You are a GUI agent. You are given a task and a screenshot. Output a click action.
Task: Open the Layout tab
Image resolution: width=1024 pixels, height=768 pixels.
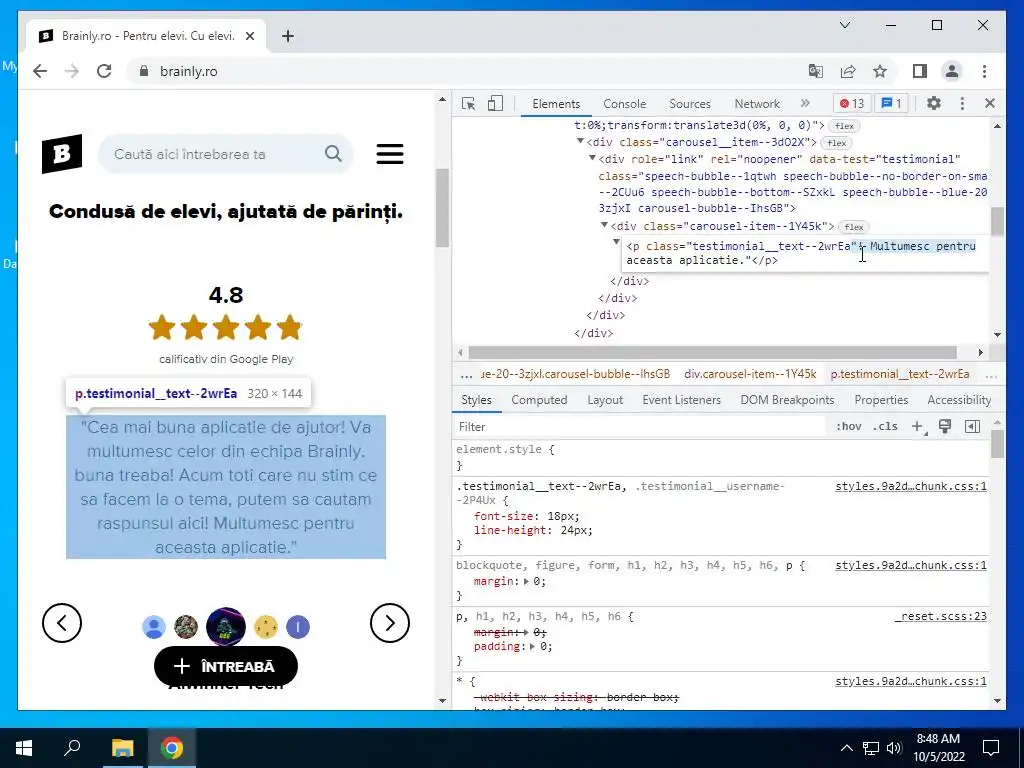pyautogui.click(x=605, y=400)
